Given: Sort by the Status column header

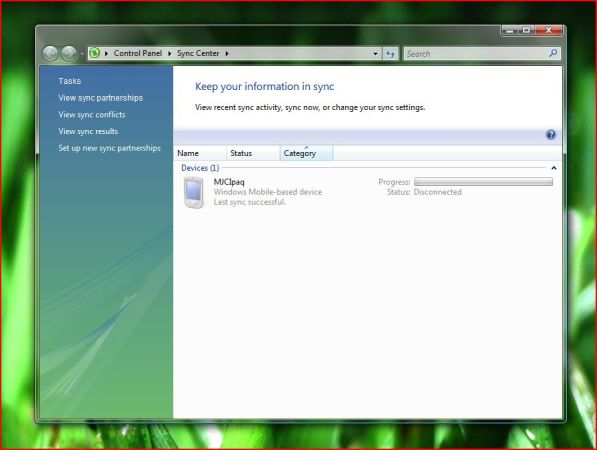Looking at the screenshot, I should click(x=253, y=153).
